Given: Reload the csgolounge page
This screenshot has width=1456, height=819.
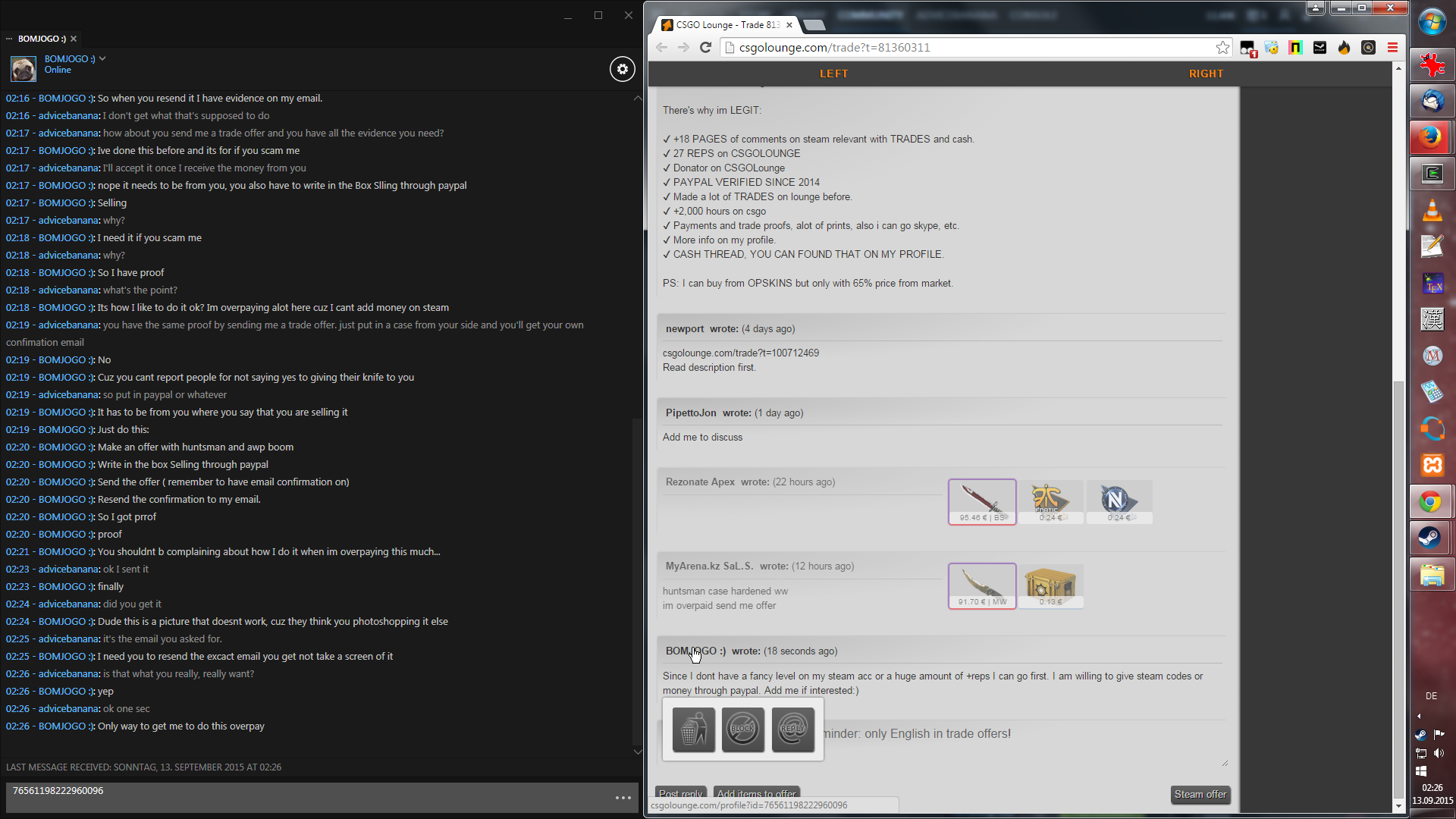Looking at the screenshot, I should [x=705, y=48].
